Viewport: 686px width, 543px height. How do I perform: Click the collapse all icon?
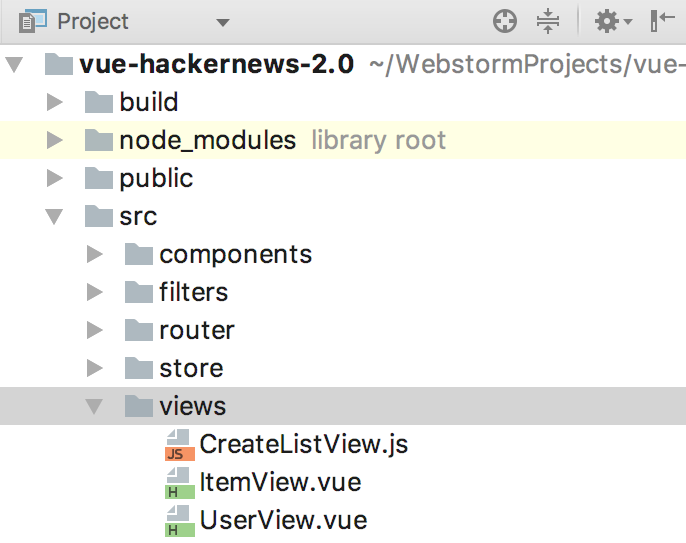548,21
